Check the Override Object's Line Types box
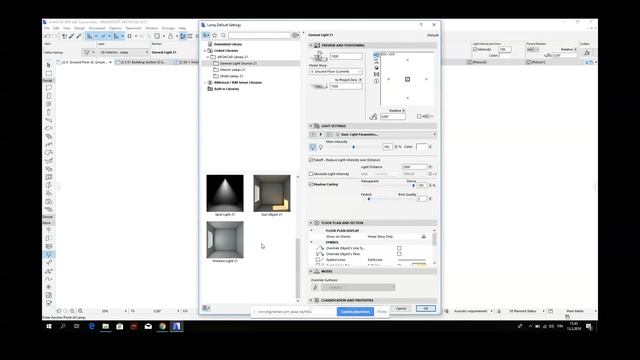The height and width of the screenshot is (360, 640). coord(399,248)
